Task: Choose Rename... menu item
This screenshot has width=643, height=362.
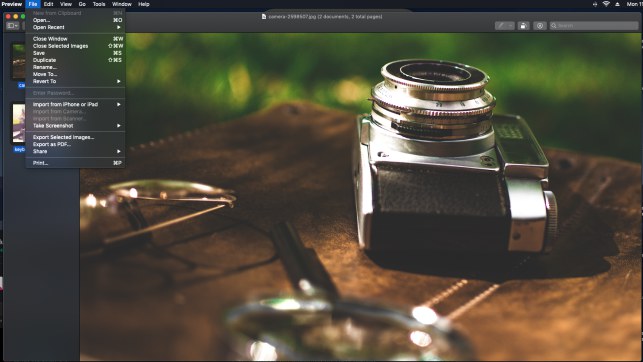Action: click(75, 67)
